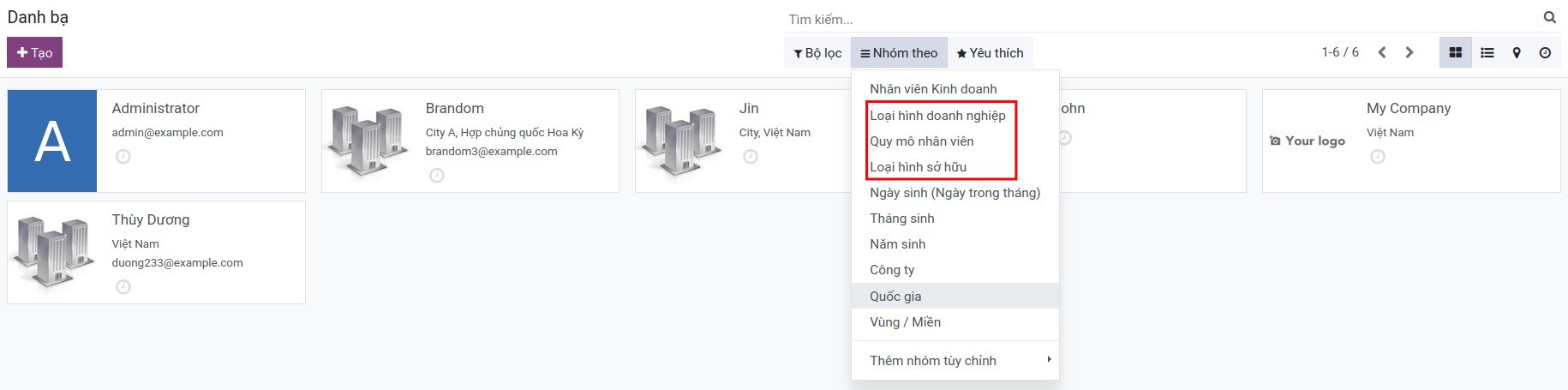This screenshot has width=1568, height=390.
Task: Click the Tìm kiếm search field
Action: [x=1161, y=19]
